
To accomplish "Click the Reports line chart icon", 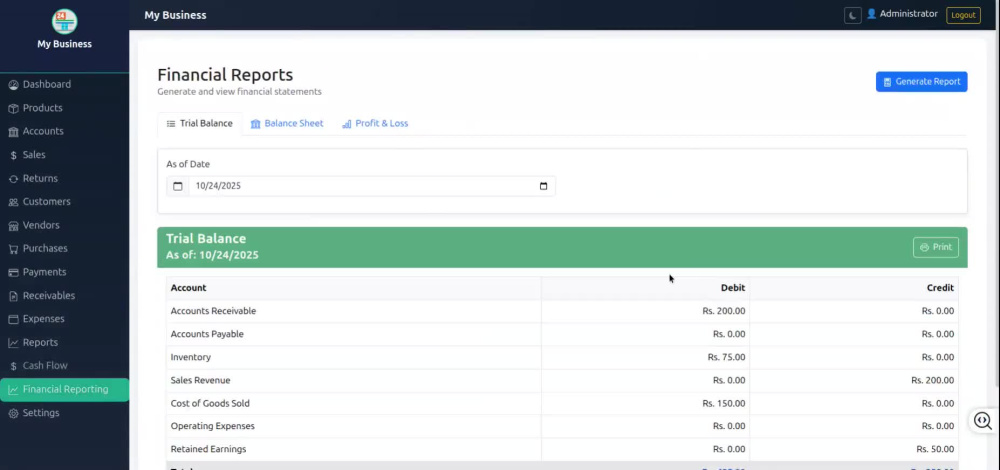I will pyautogui.click(x=13, y=342).
